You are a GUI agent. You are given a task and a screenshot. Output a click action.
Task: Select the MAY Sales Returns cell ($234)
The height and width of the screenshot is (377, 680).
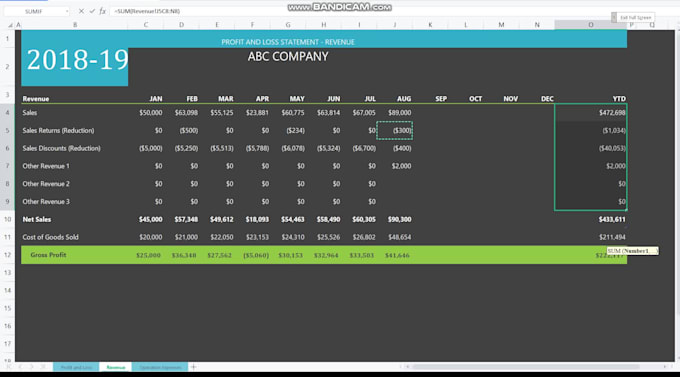(x=295, y=130)
